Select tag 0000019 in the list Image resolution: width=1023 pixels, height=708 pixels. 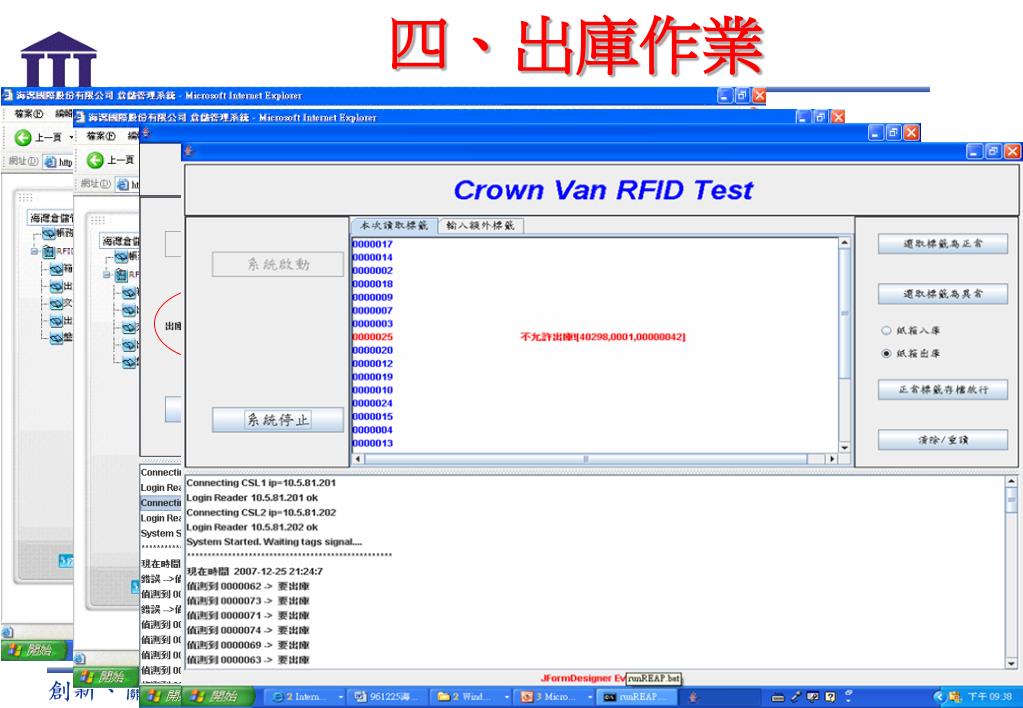[x=373, y=377]
